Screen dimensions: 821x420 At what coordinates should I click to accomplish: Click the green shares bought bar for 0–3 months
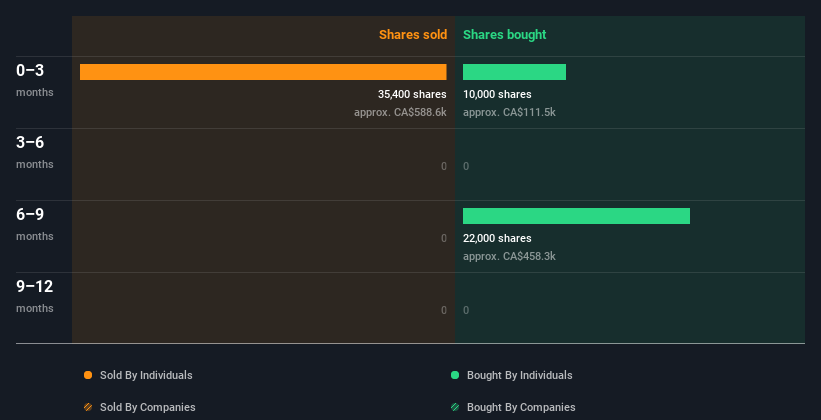(514, 72)
